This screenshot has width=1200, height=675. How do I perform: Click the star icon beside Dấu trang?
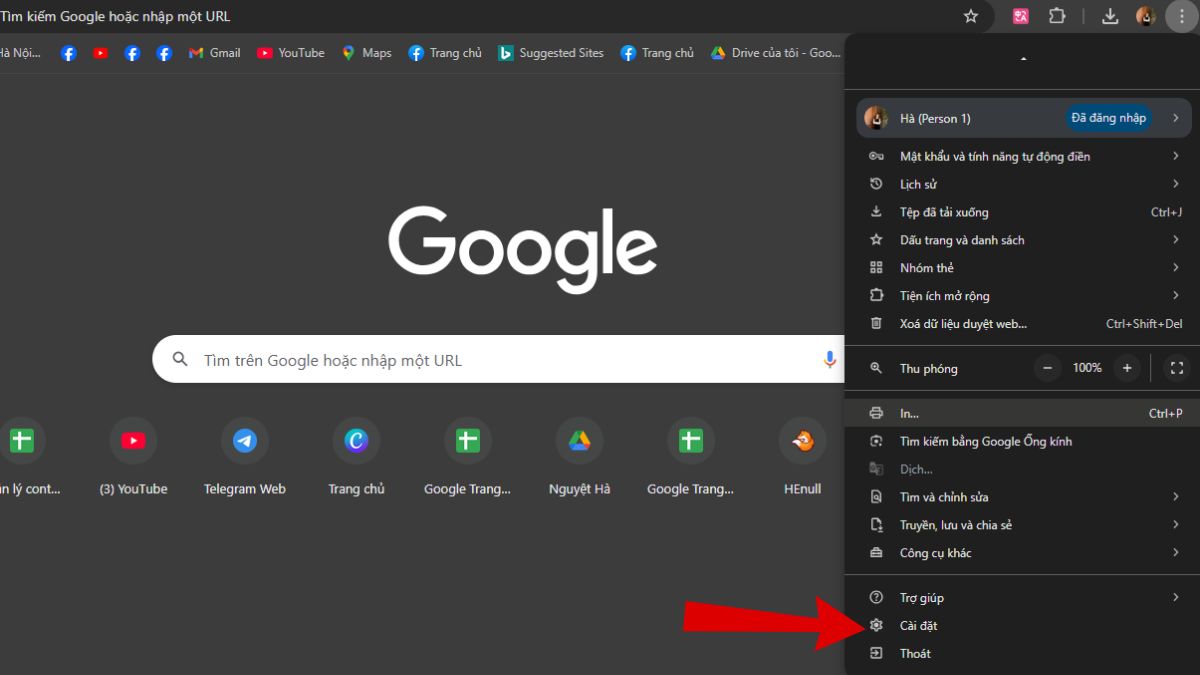click(x=876, y=240)
